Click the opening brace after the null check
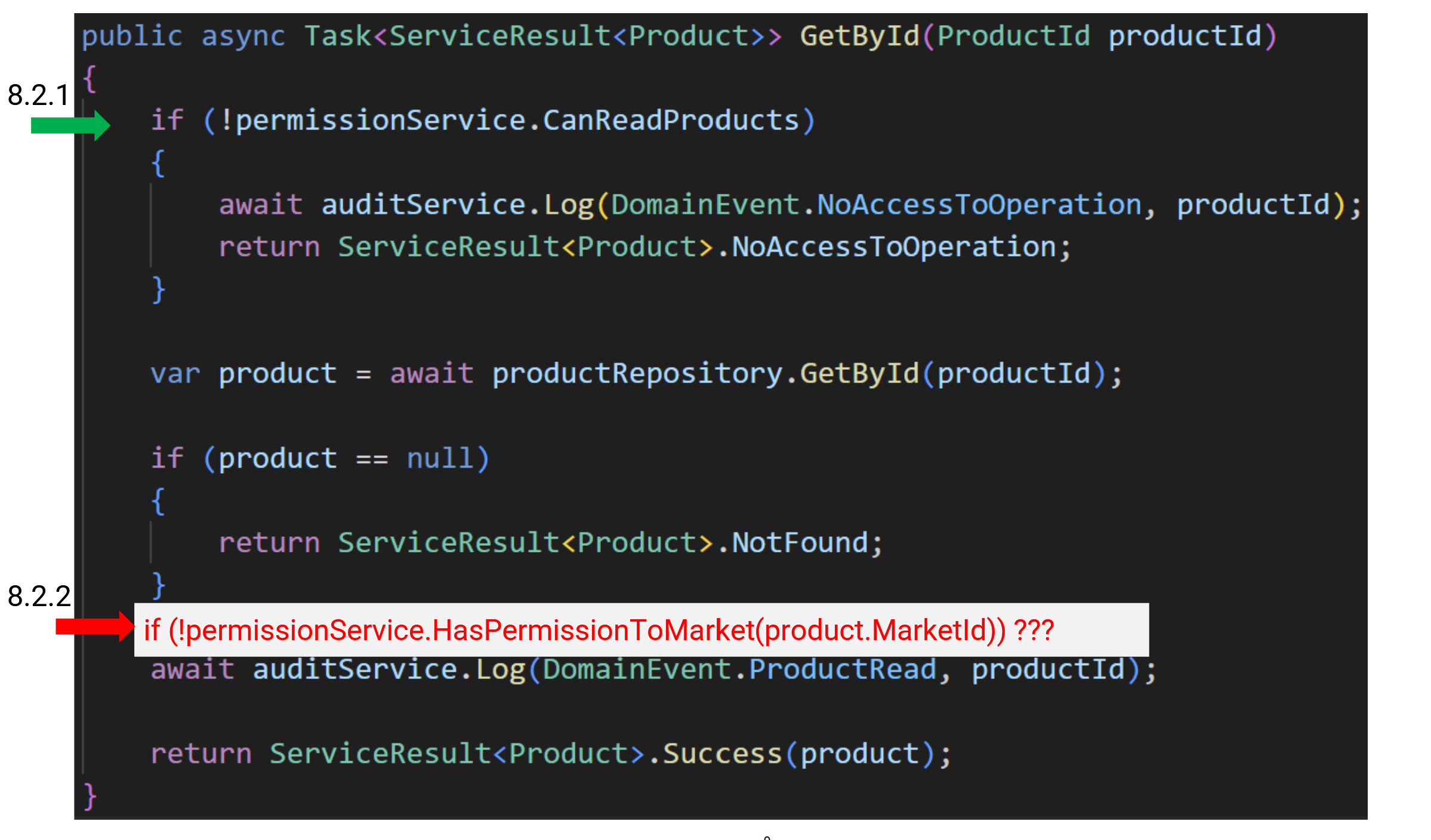The width and height of the screenshot is (1431, 840). point(158,501)
